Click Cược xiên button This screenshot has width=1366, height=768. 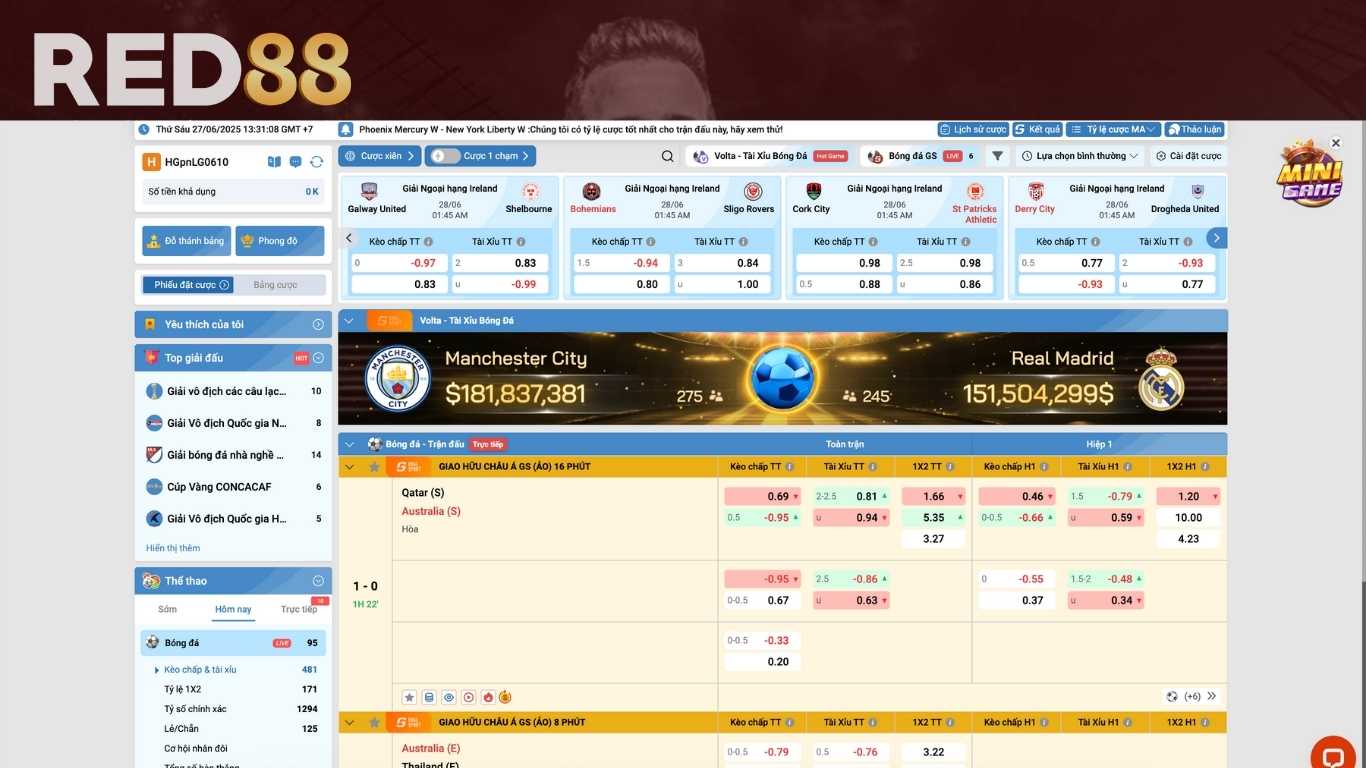click(380, 156)
